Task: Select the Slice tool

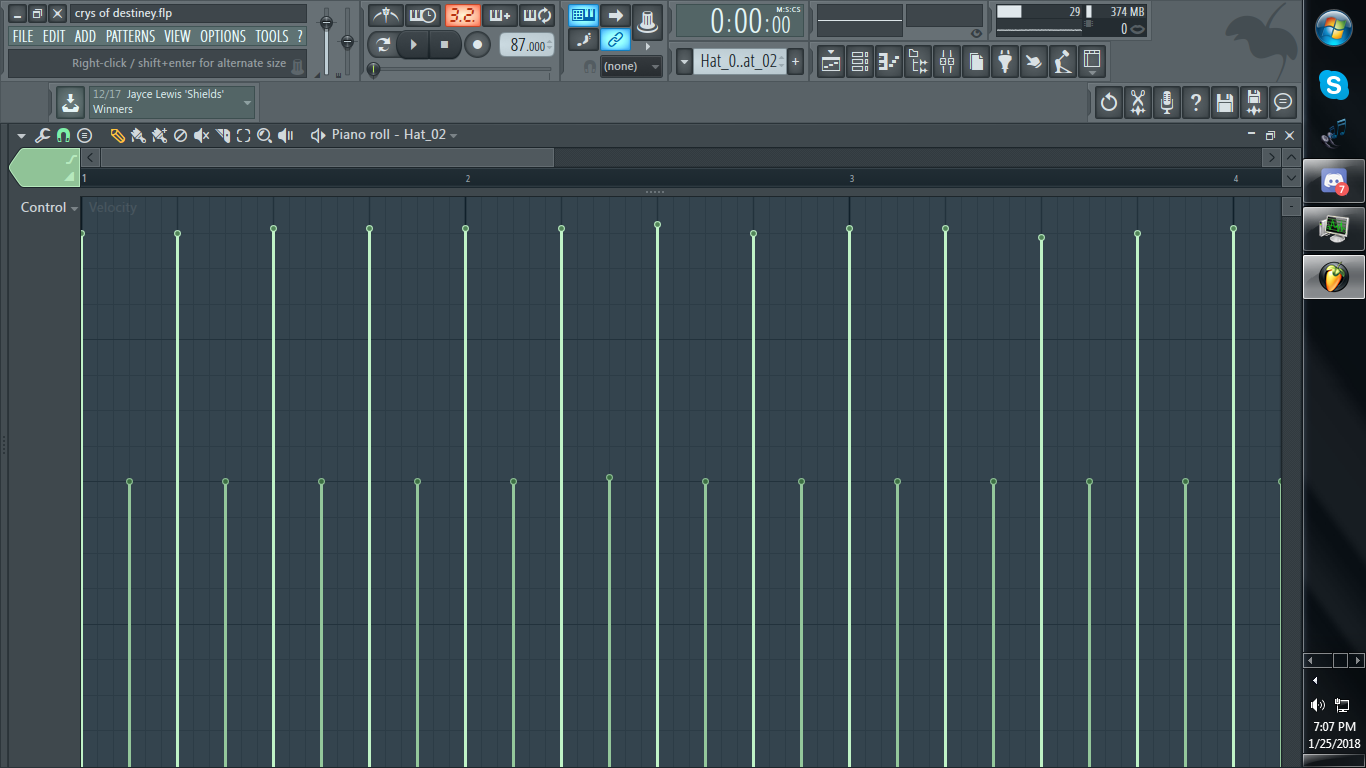Action: pyautogui.click(x=223, y=135)
